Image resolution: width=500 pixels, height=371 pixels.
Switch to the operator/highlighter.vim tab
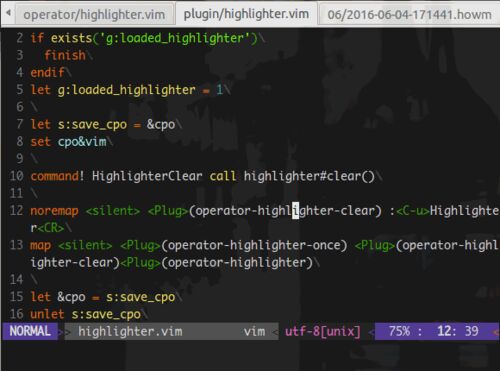[x=94, y=15]
